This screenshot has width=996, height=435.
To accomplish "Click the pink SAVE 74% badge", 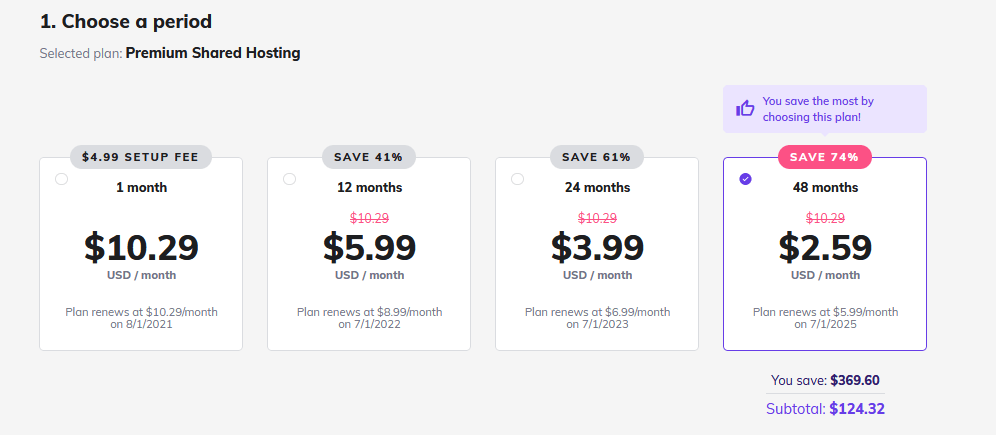I will [x=825, y=157].
